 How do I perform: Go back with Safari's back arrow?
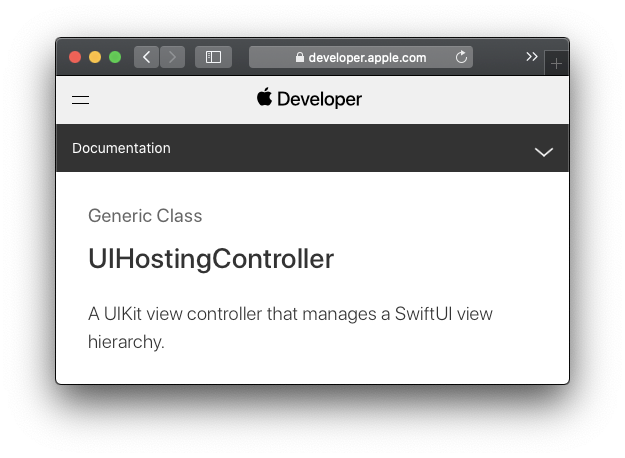point(146,57)
